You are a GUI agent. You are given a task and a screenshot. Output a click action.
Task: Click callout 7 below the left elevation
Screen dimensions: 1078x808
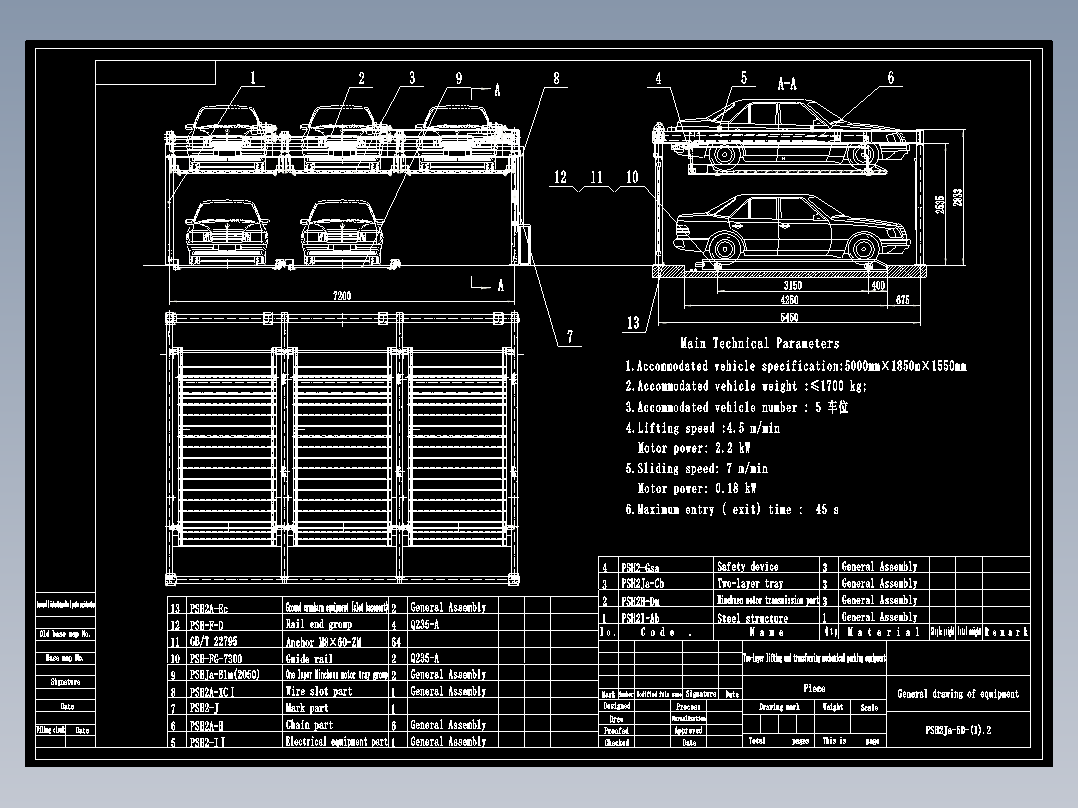[571, 338]
